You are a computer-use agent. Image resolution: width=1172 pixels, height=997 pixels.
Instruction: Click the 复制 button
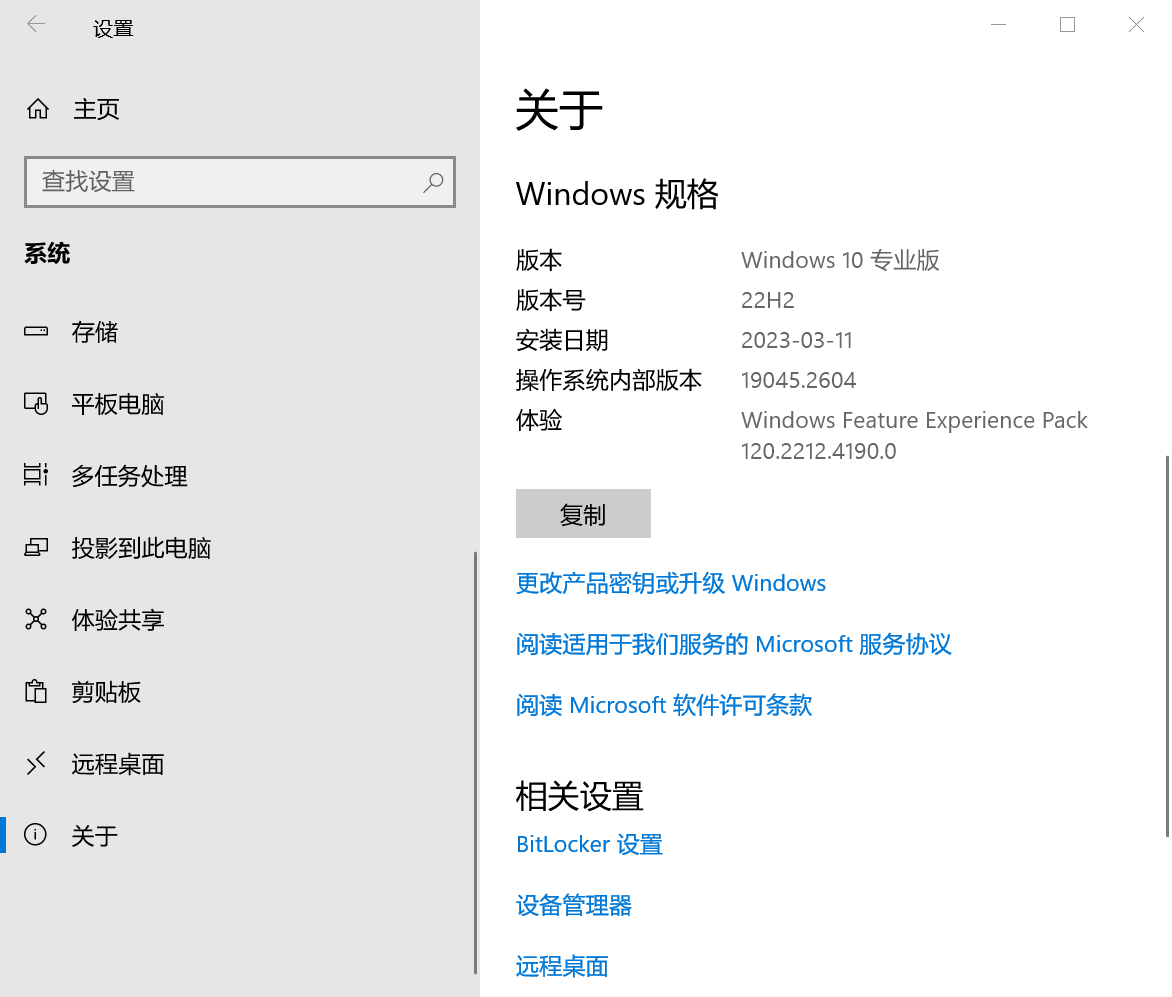(x=583, y=513)
